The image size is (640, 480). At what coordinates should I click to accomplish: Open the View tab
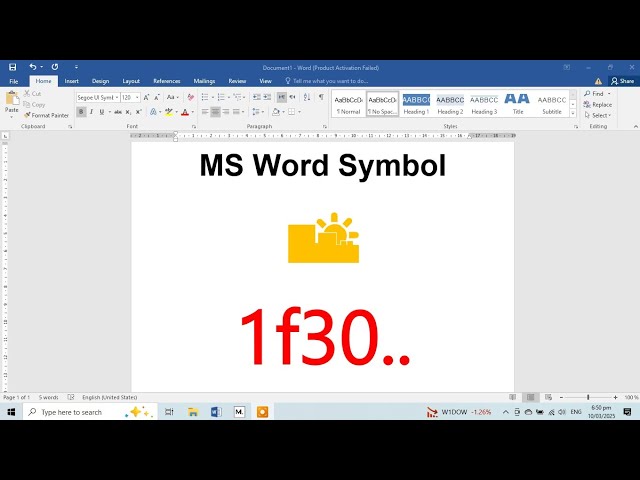click(x=265, y=81)
